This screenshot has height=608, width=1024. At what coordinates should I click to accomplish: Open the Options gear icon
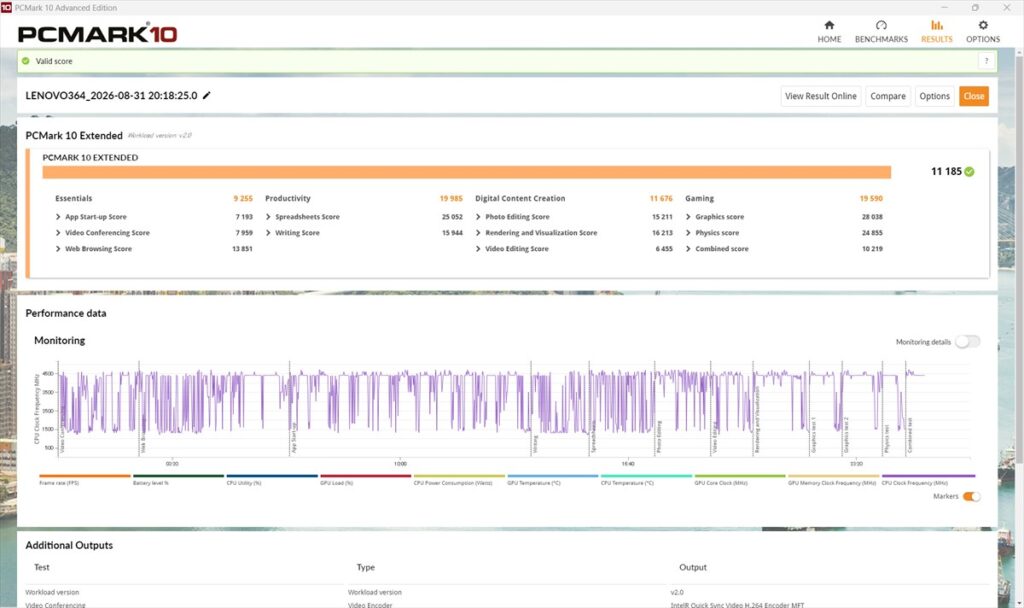pos(983,25)
